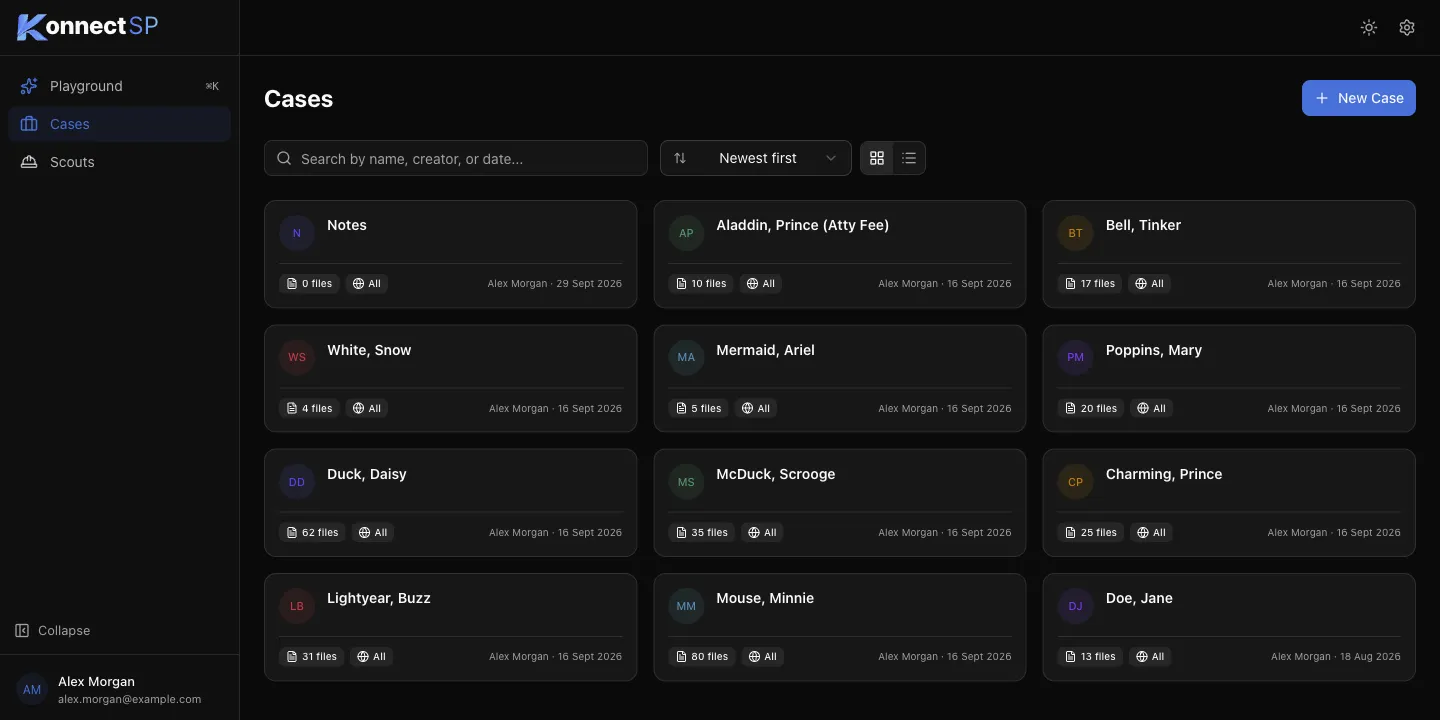The width and height of the screenshot is (1440, 720).
Task: Click the alex.morgan@example.com email
Action: click(x=130, y=700)
